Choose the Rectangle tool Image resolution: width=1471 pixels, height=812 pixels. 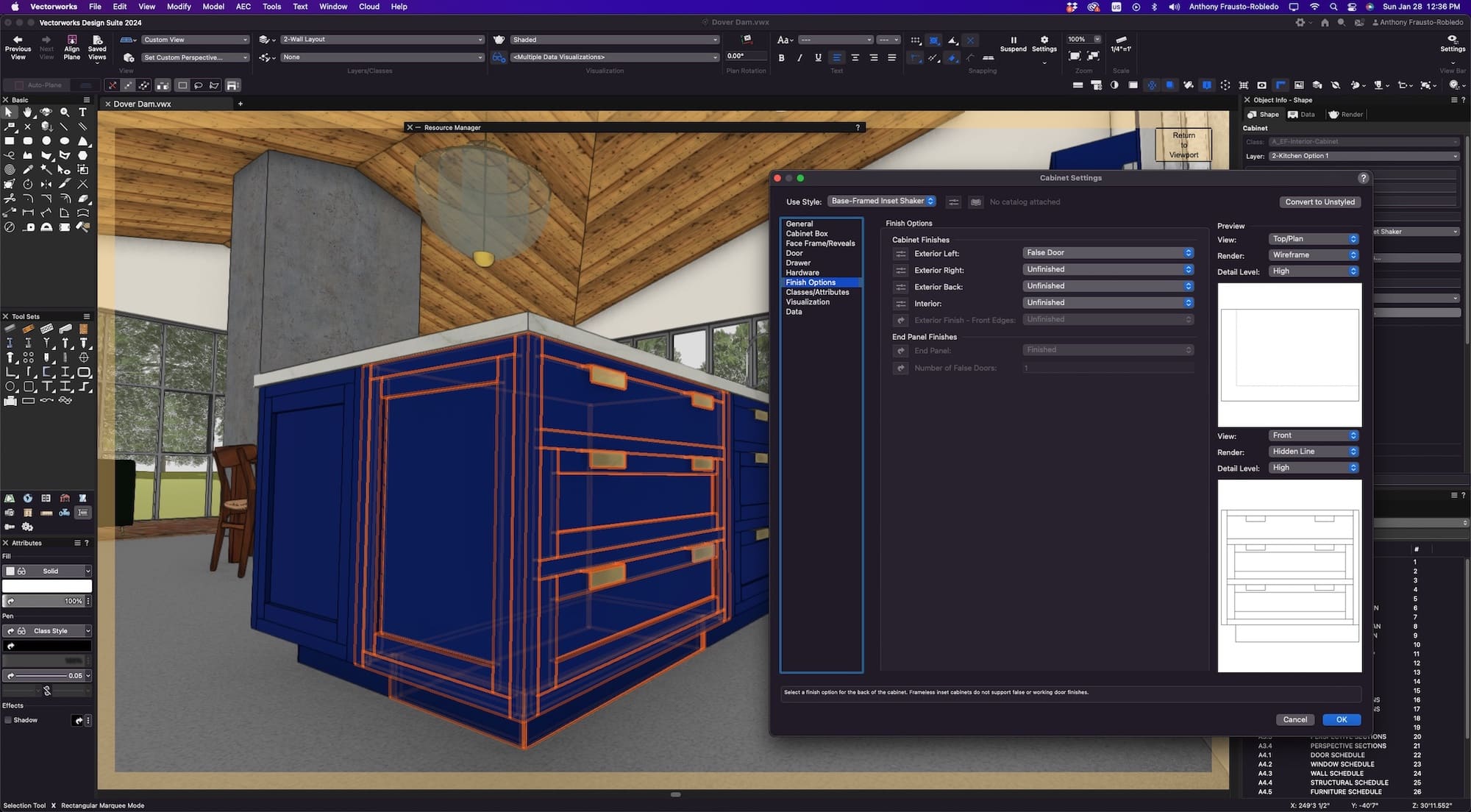pos(9,140)
